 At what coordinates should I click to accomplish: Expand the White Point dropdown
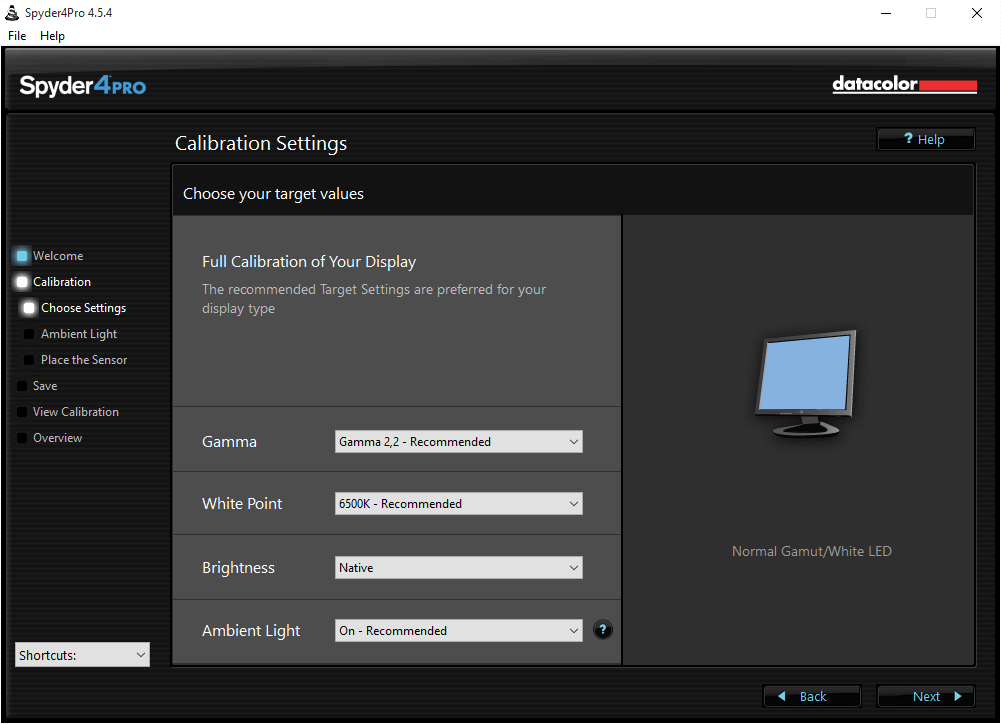coord(458,504)
